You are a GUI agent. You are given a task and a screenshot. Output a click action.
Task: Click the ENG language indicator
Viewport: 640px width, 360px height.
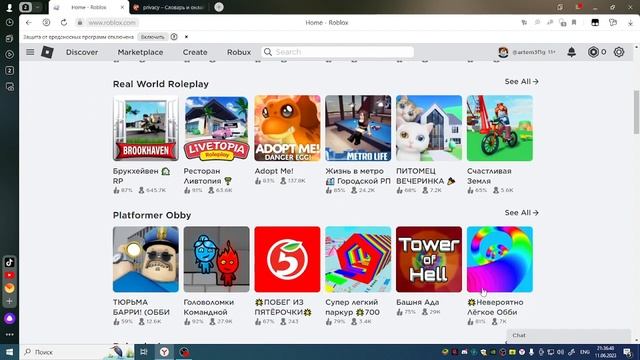[x=585, y=352]
